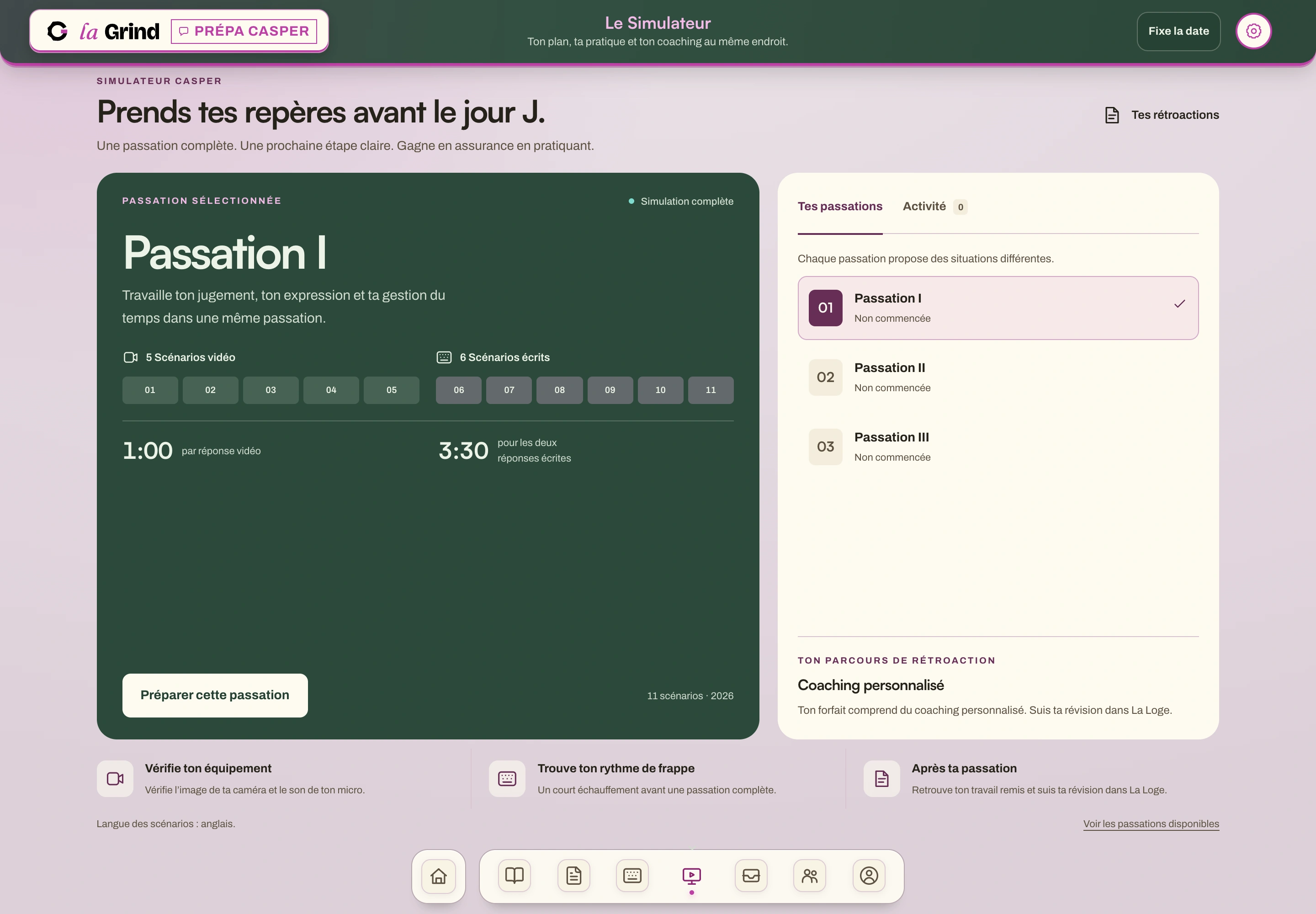The height and width of the screenshot is (914, 1316).
Task: Click written scenario chip 07
Action: pyautogui.click(x=509, y=391)
